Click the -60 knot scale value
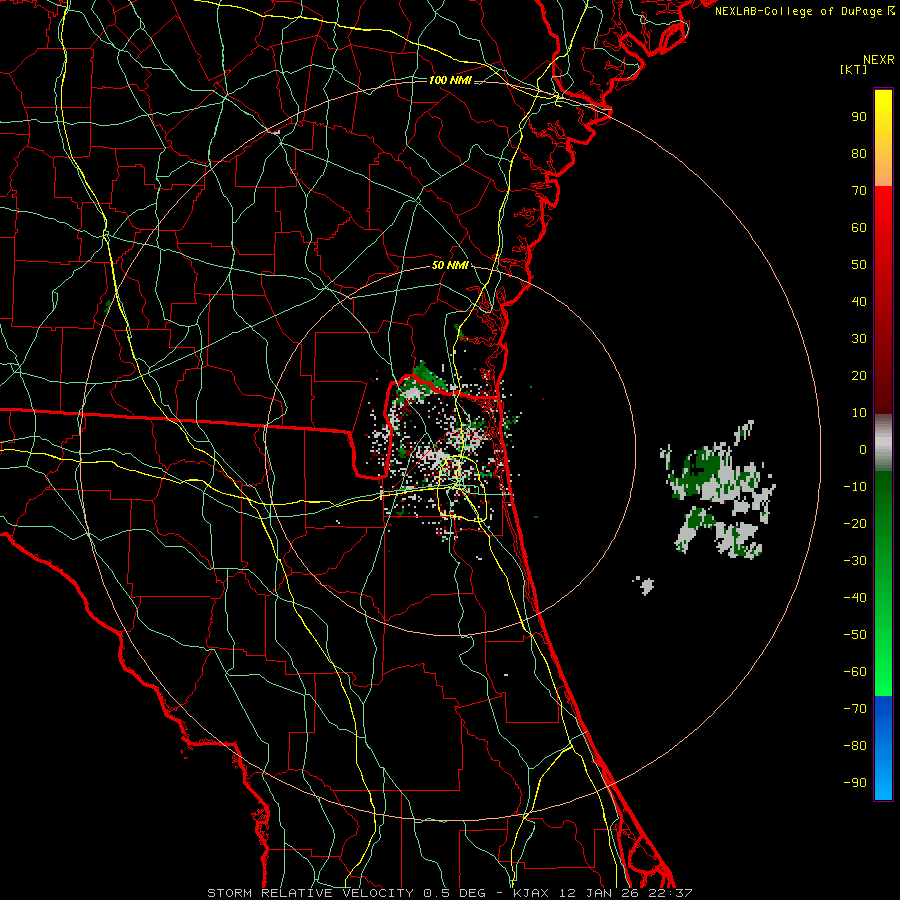Screen dimensions: 900x900 855,672
